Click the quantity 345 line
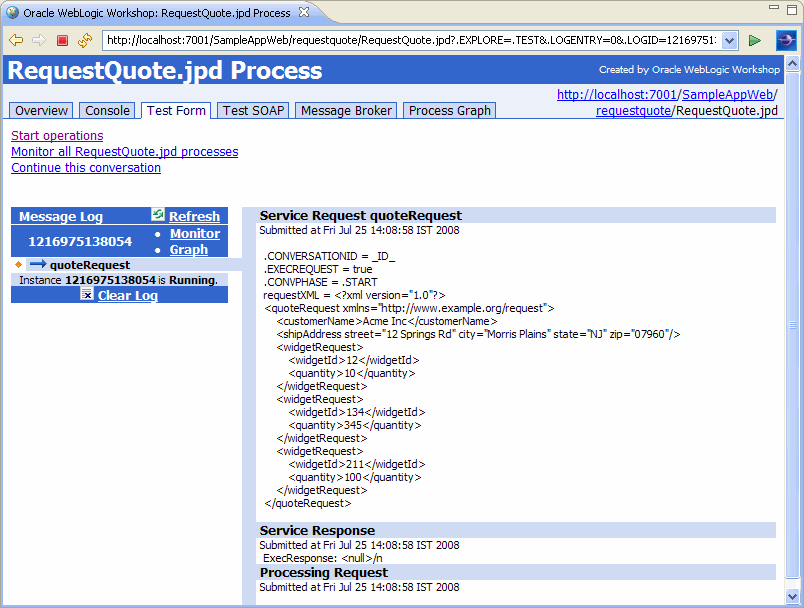Screen dimensions: 804x608 (x=355, y=425)
